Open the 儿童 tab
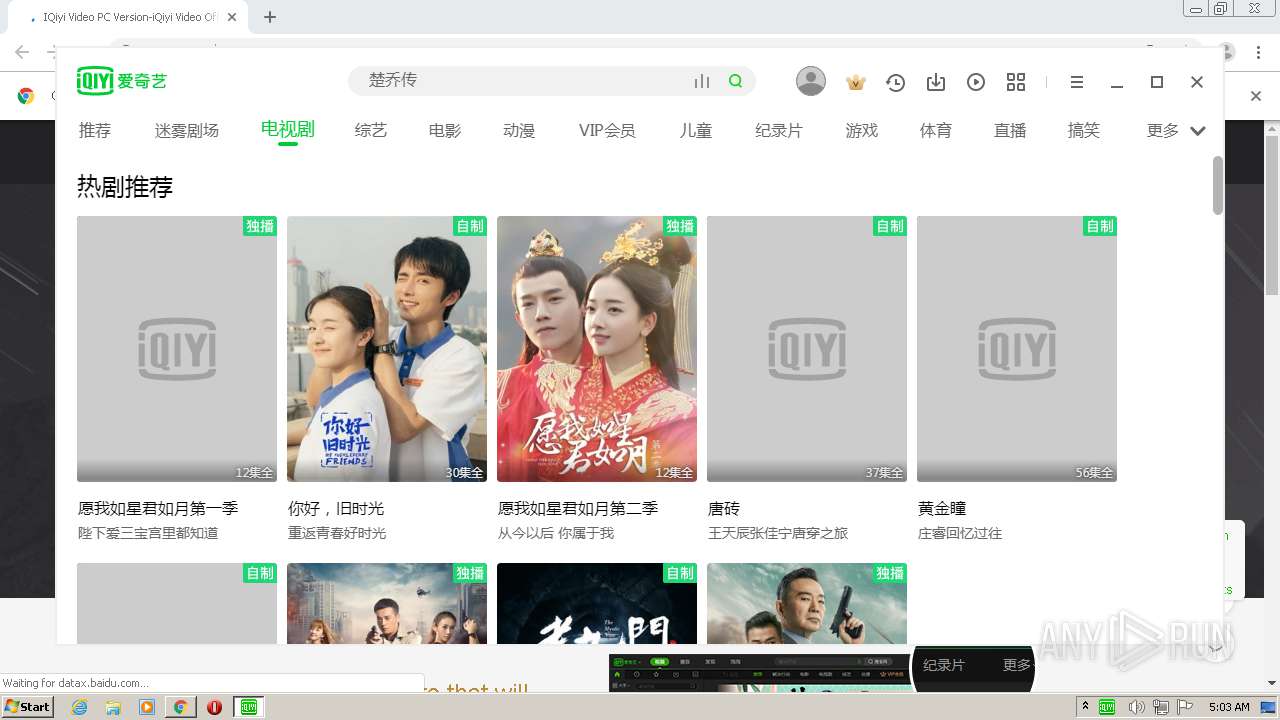Viewport: 1280px width, 720px height. point(696,131)
